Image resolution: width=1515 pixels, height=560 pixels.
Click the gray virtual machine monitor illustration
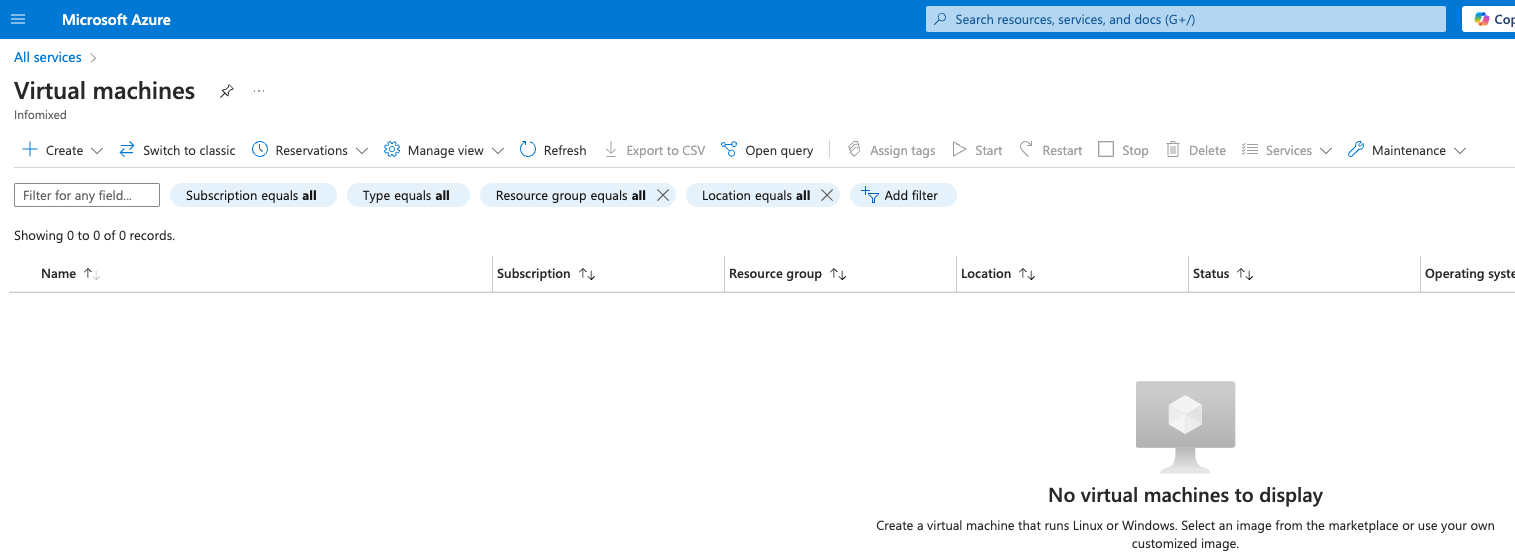pyautogui.click(x=1185, y=427)
